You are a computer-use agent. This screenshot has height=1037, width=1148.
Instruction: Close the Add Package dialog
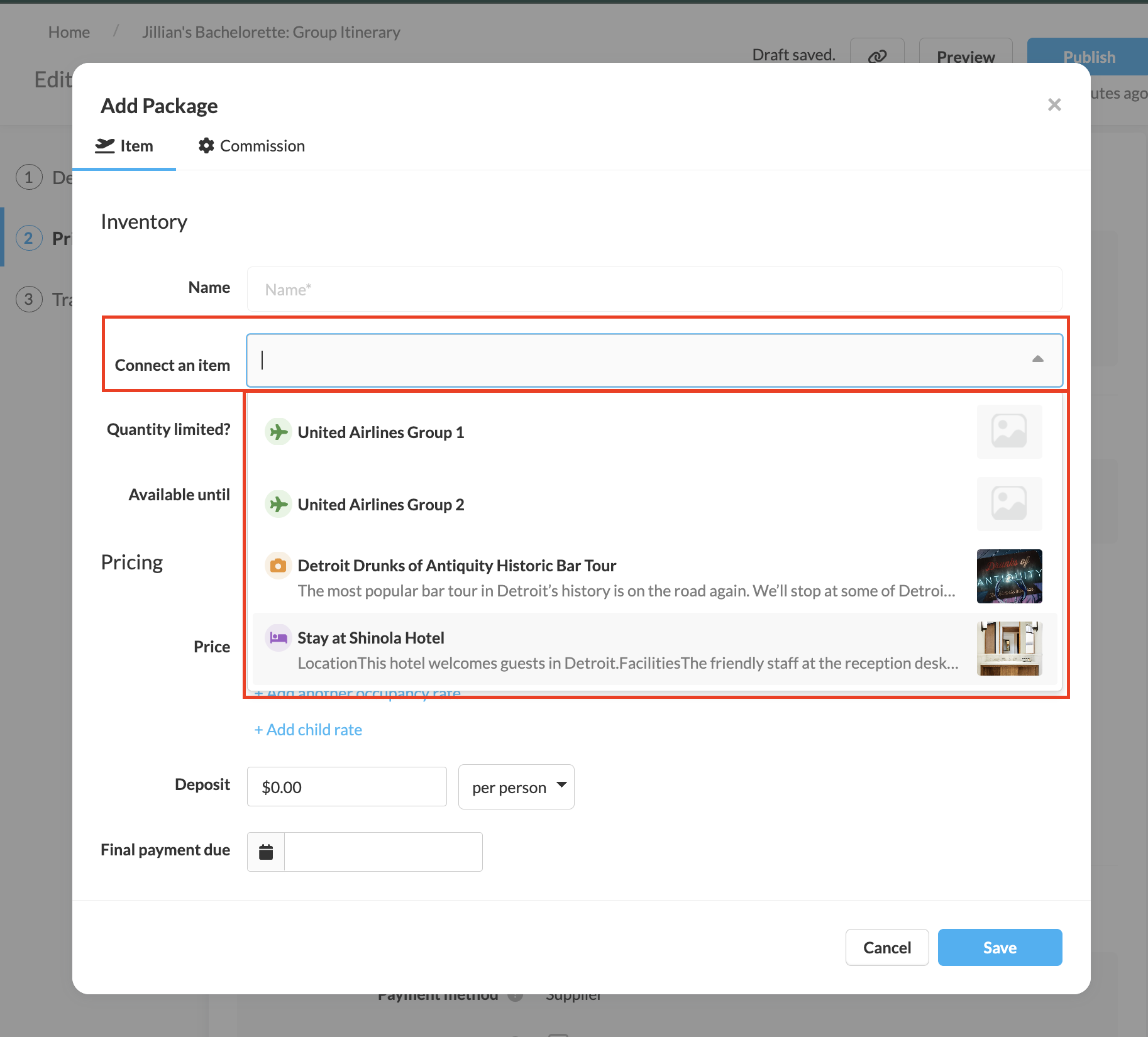coord(1054,105)
